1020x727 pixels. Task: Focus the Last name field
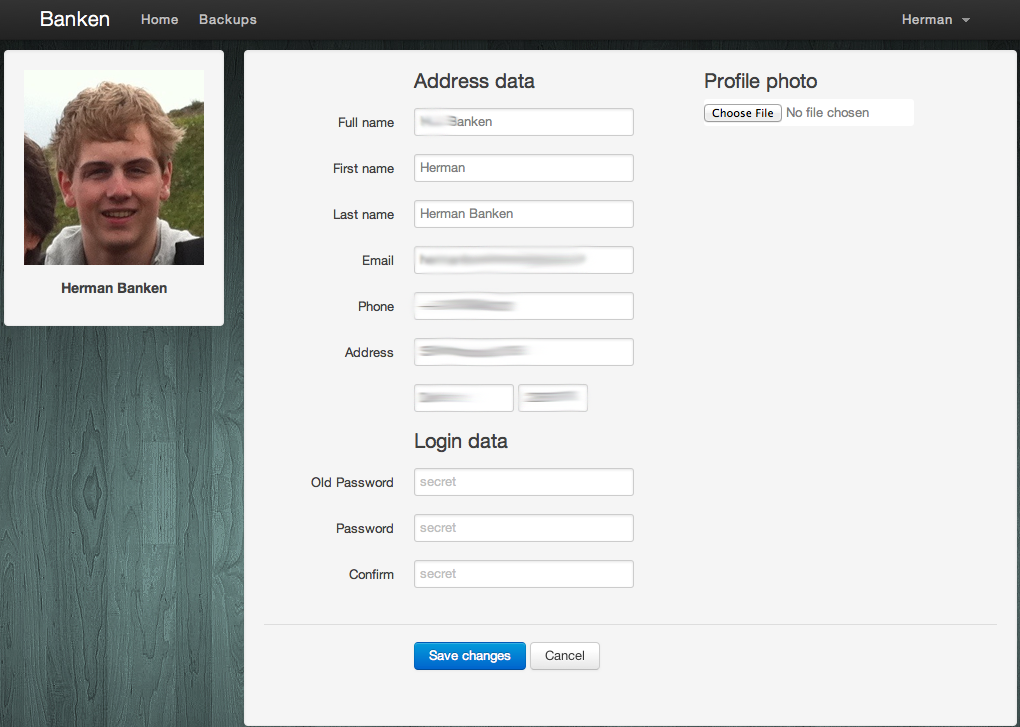[x=524, y=214]
